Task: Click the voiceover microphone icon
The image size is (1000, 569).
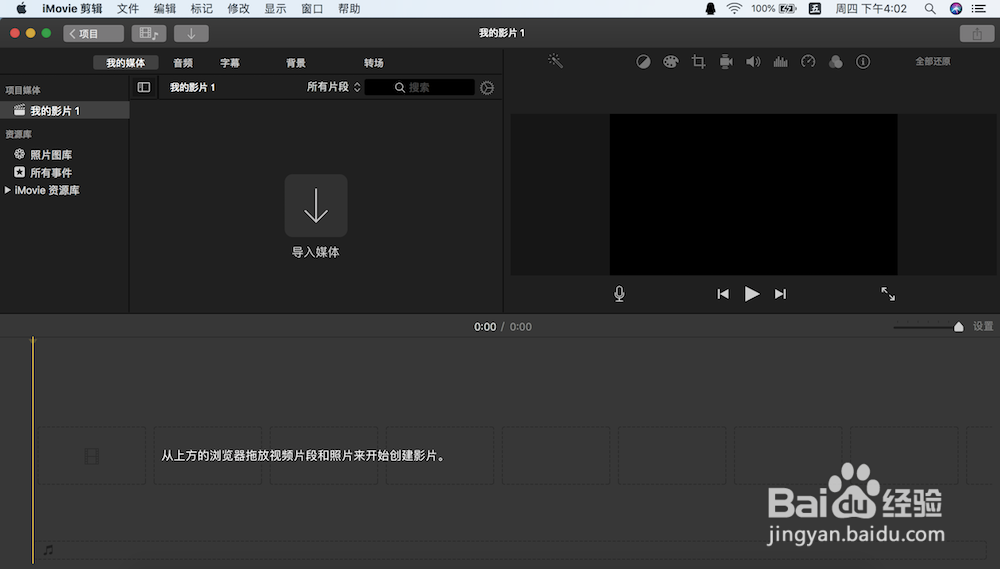Action: (619, 293)
